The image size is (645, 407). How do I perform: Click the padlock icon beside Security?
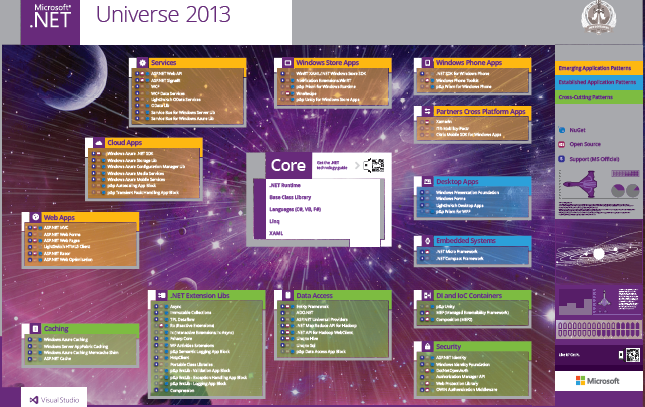[427, 347]
